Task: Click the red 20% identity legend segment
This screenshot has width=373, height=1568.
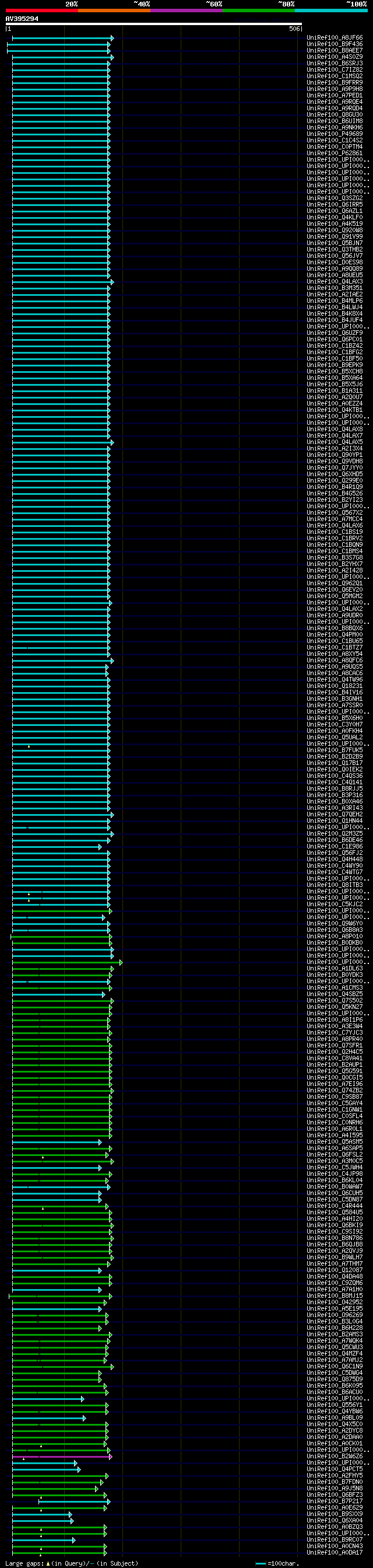Action: (x=41, y=11)
